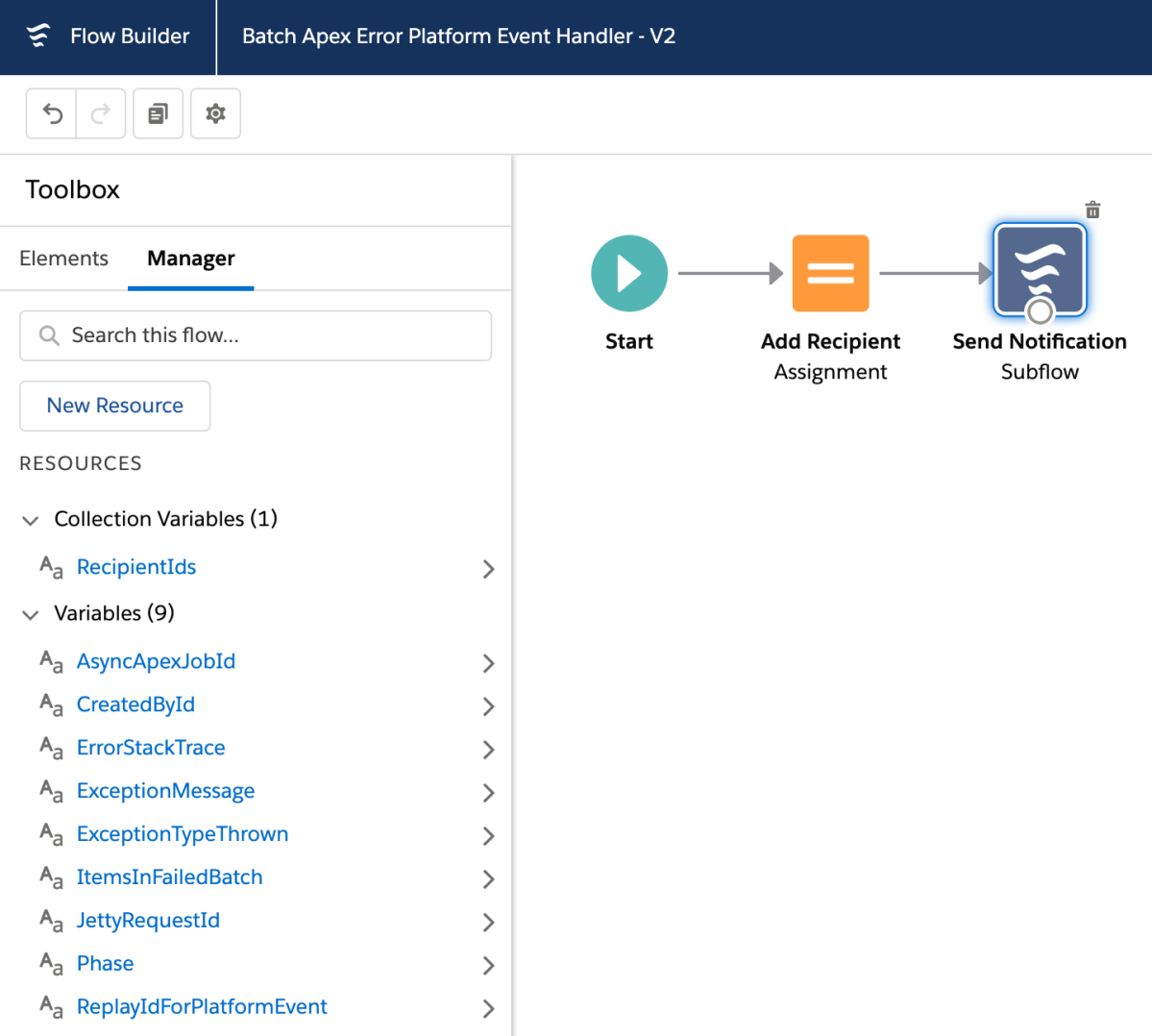1152x1036 pixels.
Task: Open the ReplayIdForPlatformEvent variable
Action: [202, 1006]
